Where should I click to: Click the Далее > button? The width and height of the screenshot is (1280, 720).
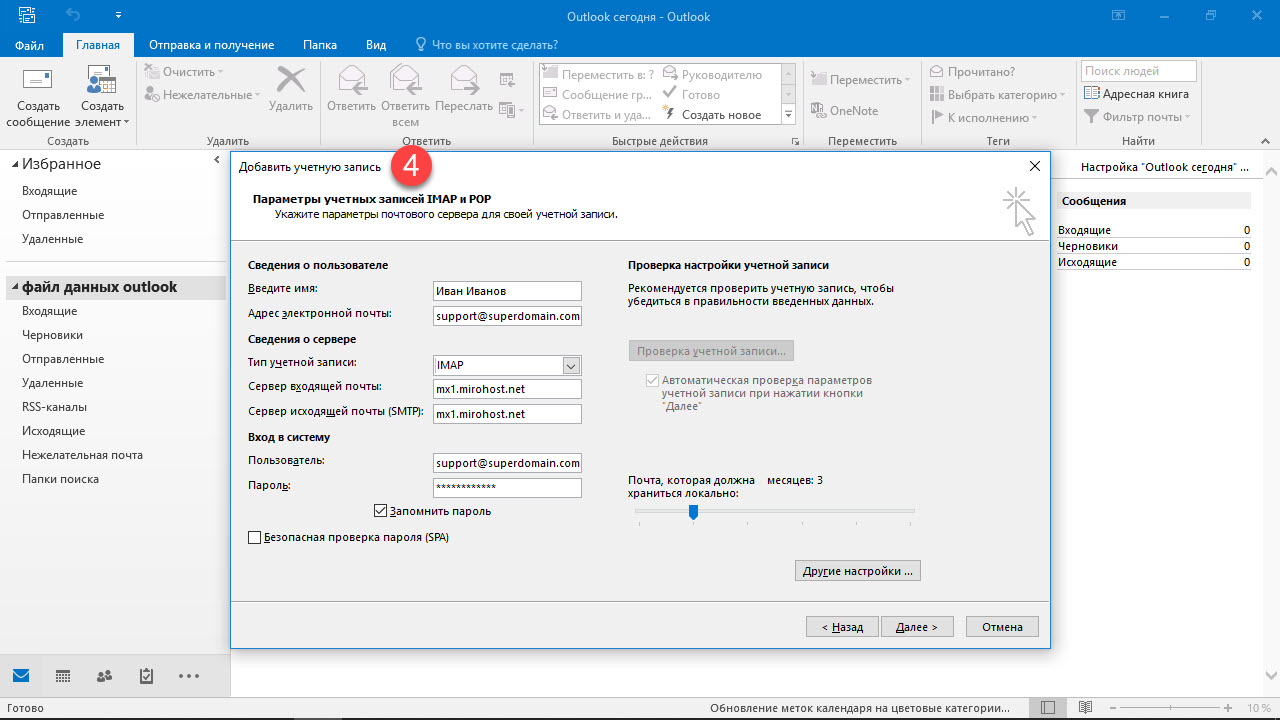(x=917, y=627)
